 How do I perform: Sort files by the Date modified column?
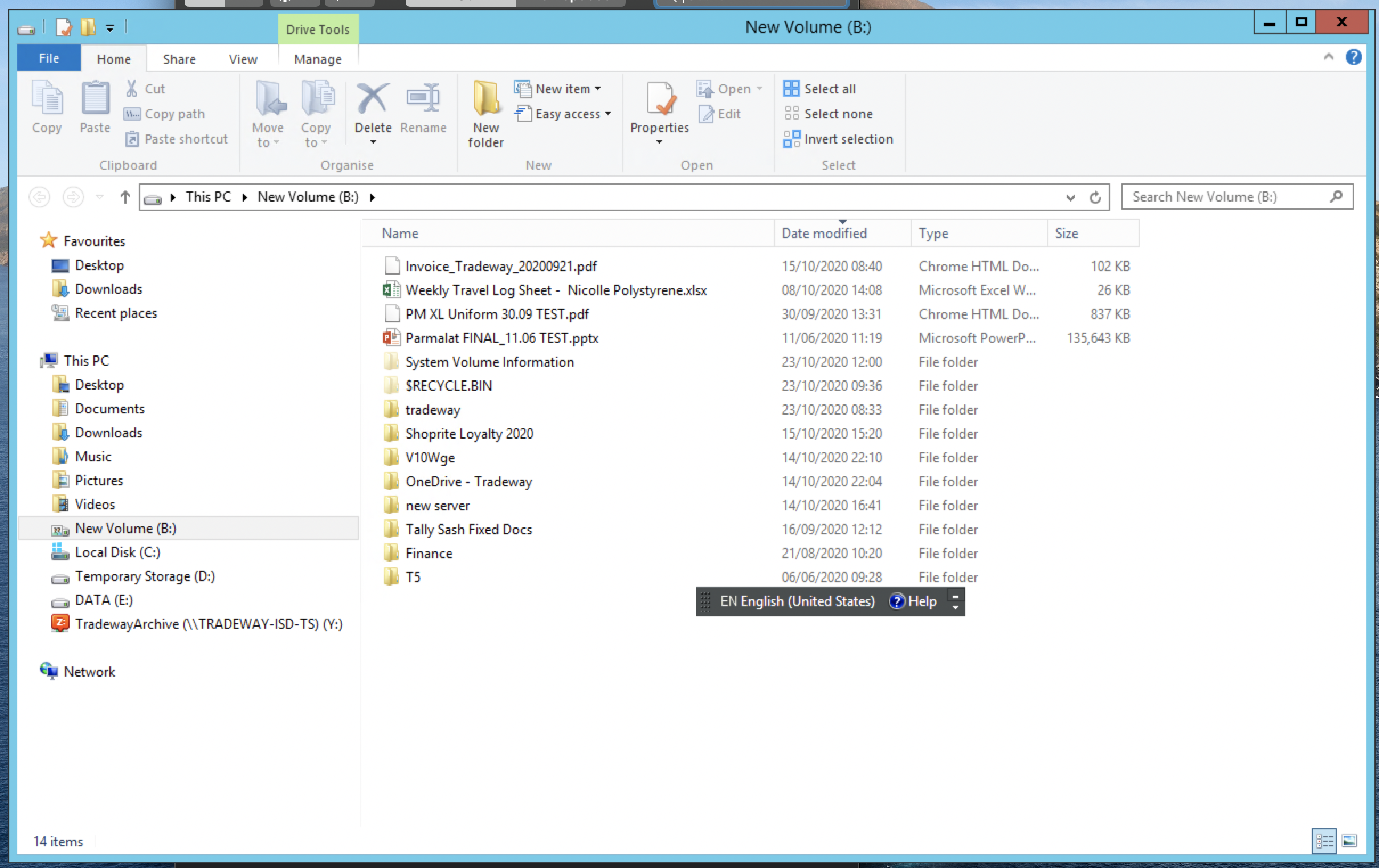click(x=824, y=233)
